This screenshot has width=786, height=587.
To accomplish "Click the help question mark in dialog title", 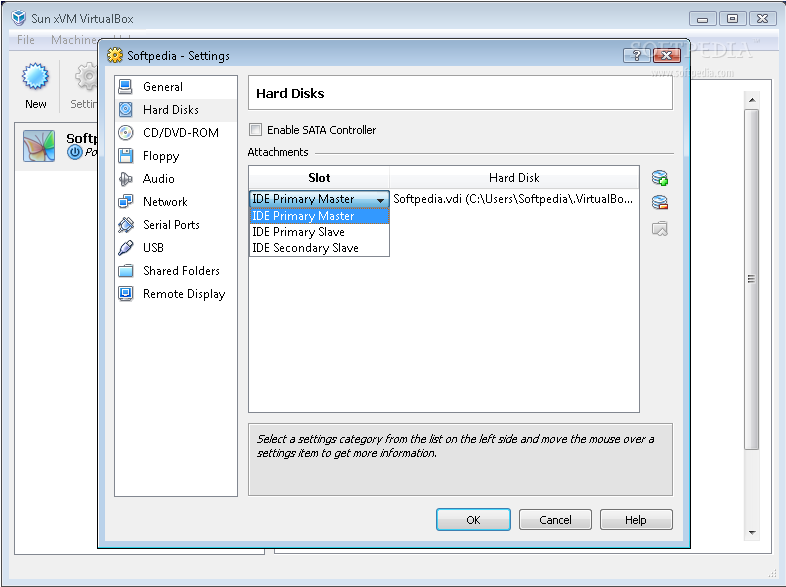I will tap(637, 55).
